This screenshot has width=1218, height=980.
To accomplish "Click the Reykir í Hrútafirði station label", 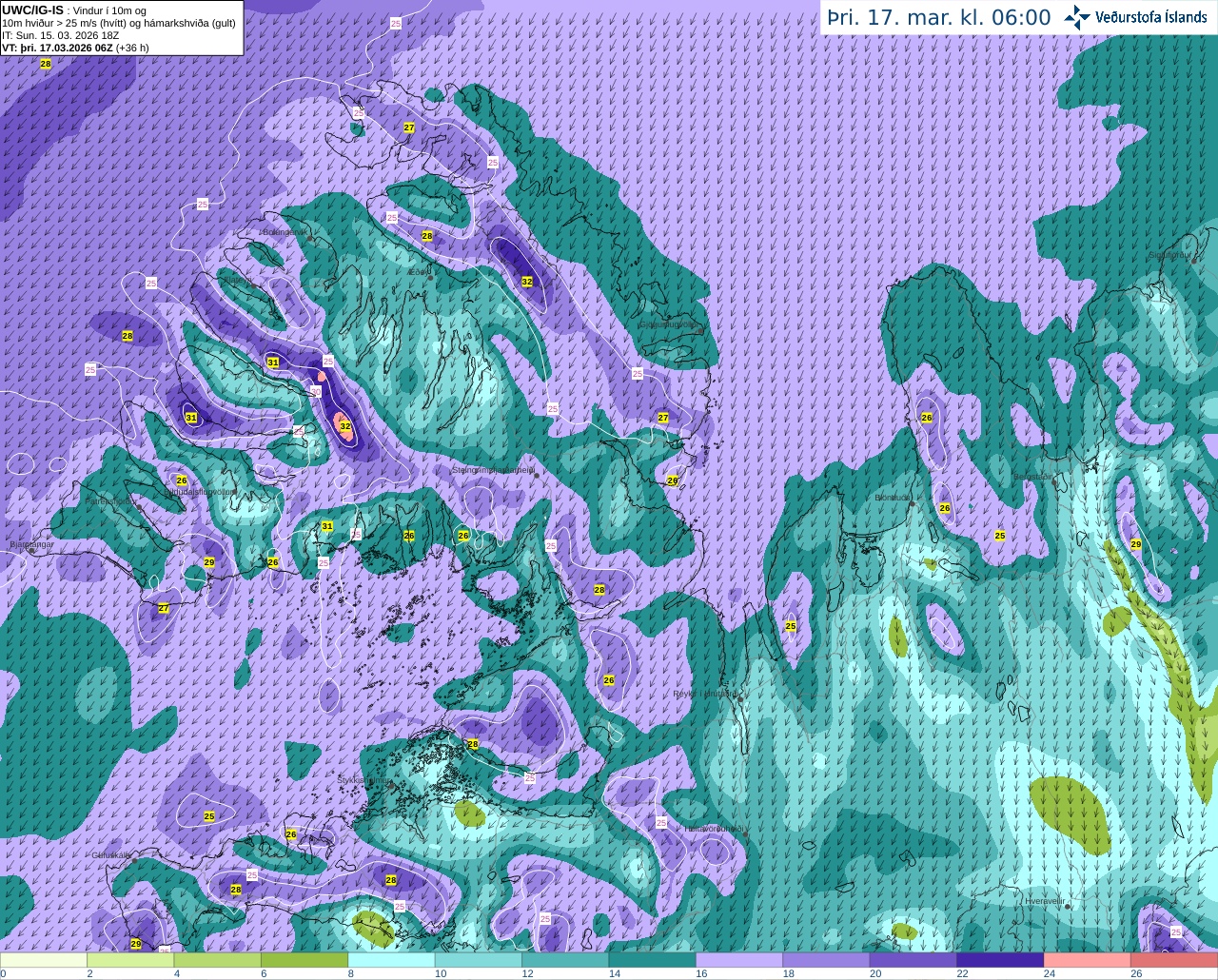I will coord(705,694).
